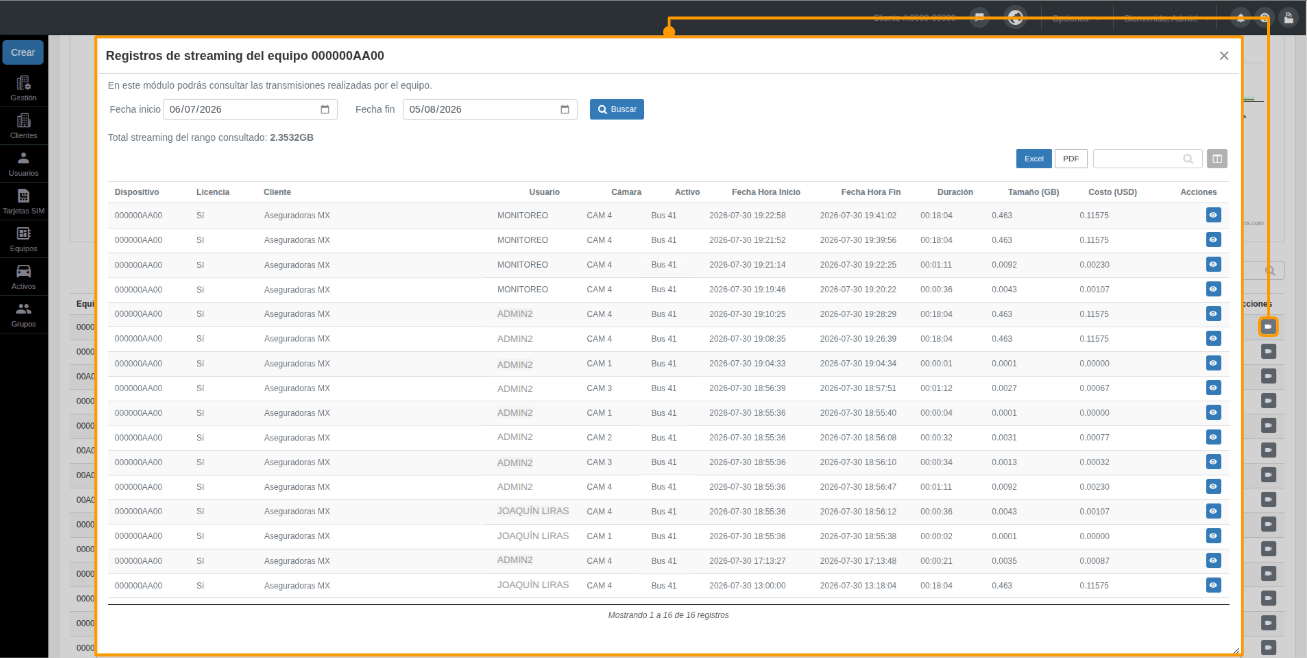Open the Fecha fin calendar picker

click(565, 109)
